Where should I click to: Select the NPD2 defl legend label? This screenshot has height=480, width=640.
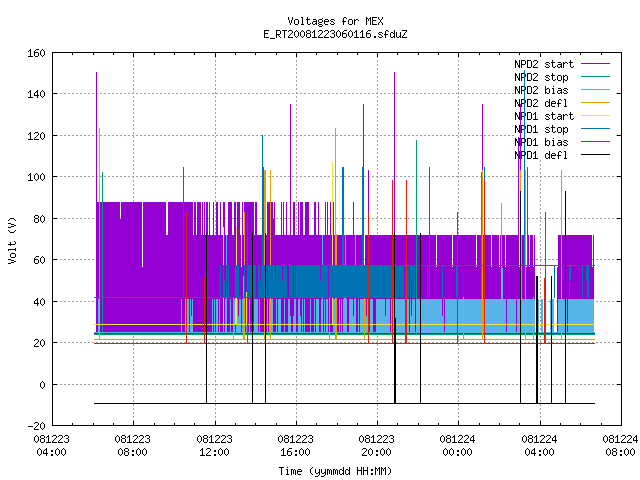(541, 103)
